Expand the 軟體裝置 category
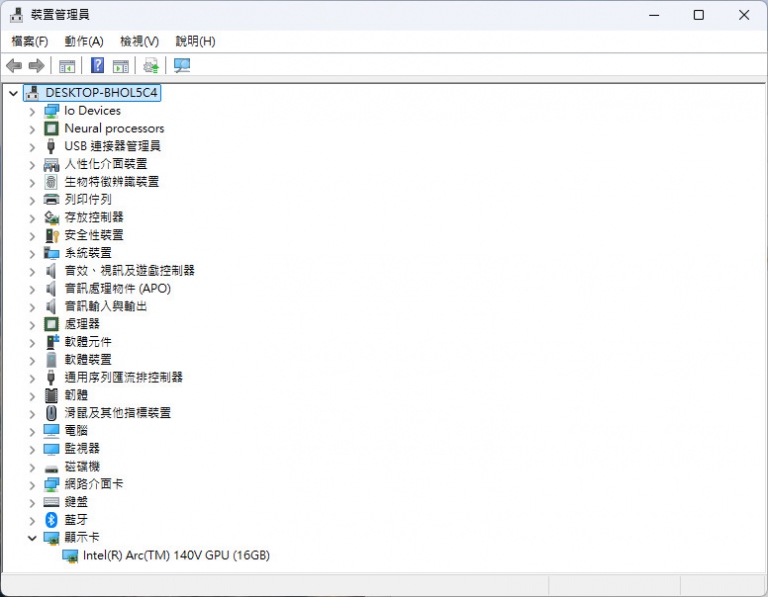This screenshot has height=597, width=768. point(32,360)
